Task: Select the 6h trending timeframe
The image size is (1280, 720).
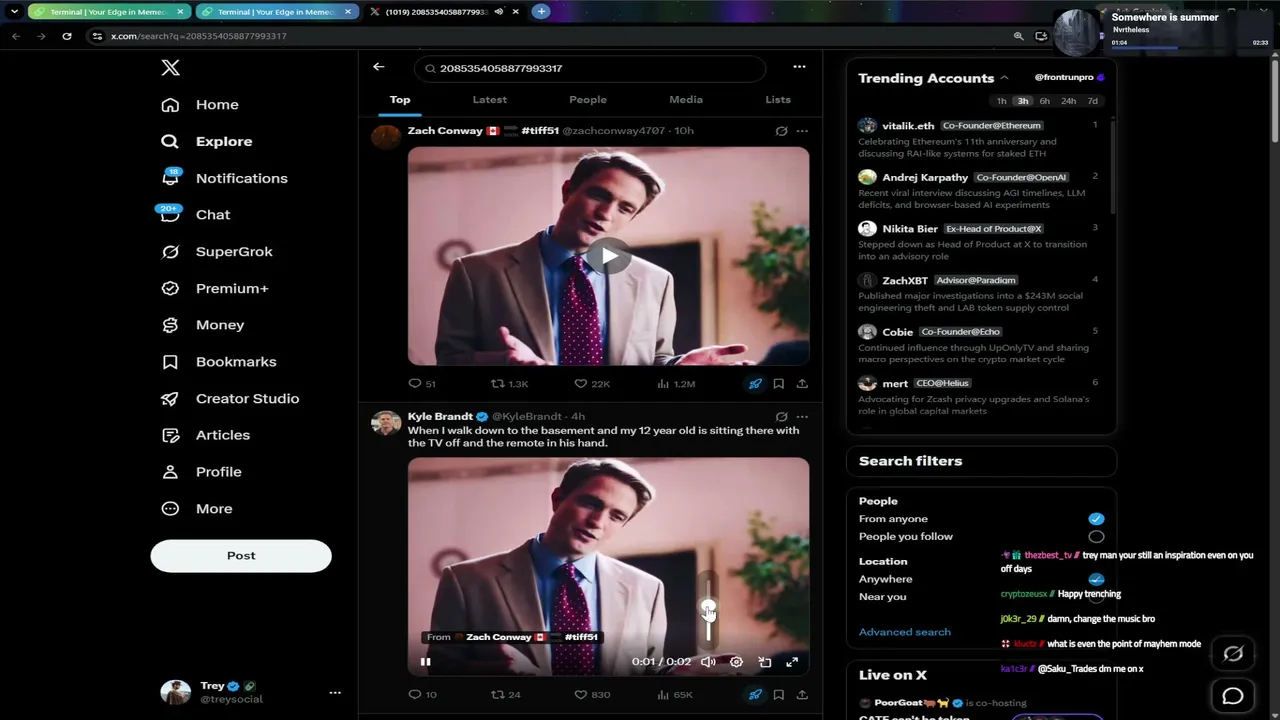Action: [1044, 101]
